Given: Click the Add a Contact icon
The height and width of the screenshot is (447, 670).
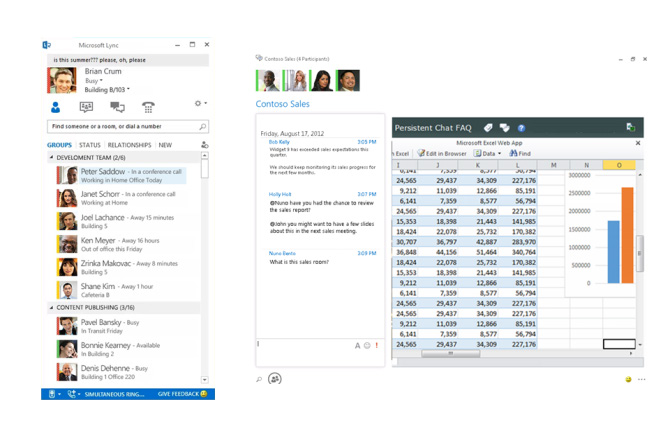Looking at the screenshot, I should pos(204,145).
